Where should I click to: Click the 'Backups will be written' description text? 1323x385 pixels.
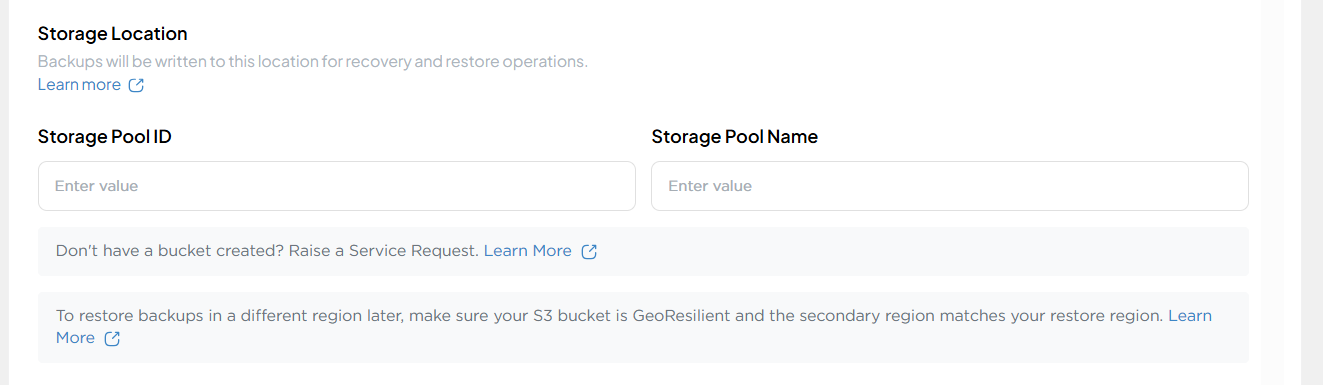313,61
